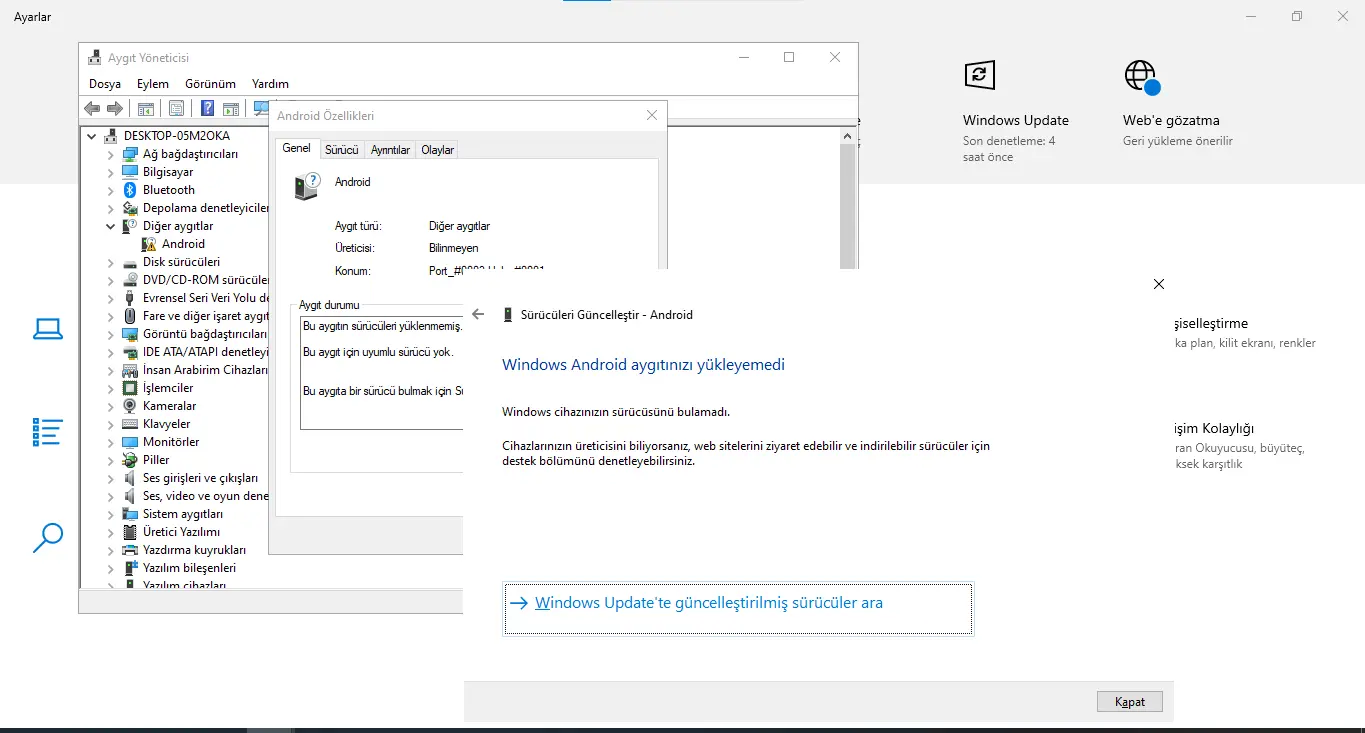Click the İşlemciler processor chip icon
The height and width of the screenshot is (733, 1365).
pyautogui.click(x=129, y=388)
